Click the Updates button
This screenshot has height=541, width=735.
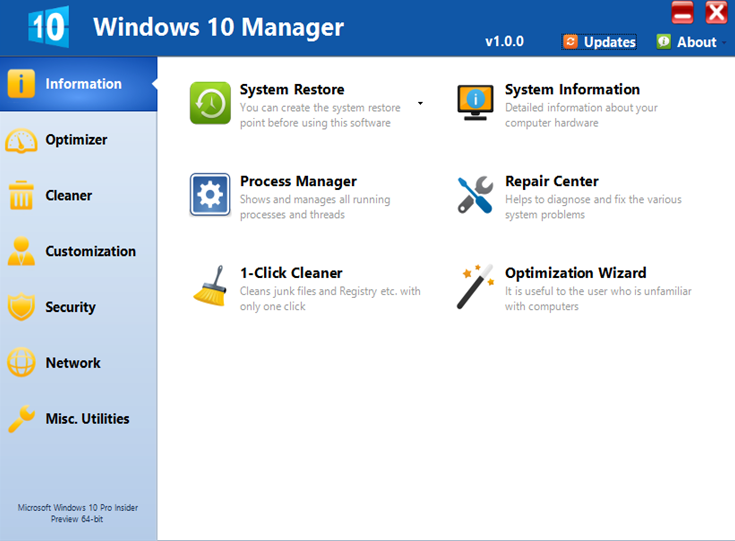coord(600,42)
